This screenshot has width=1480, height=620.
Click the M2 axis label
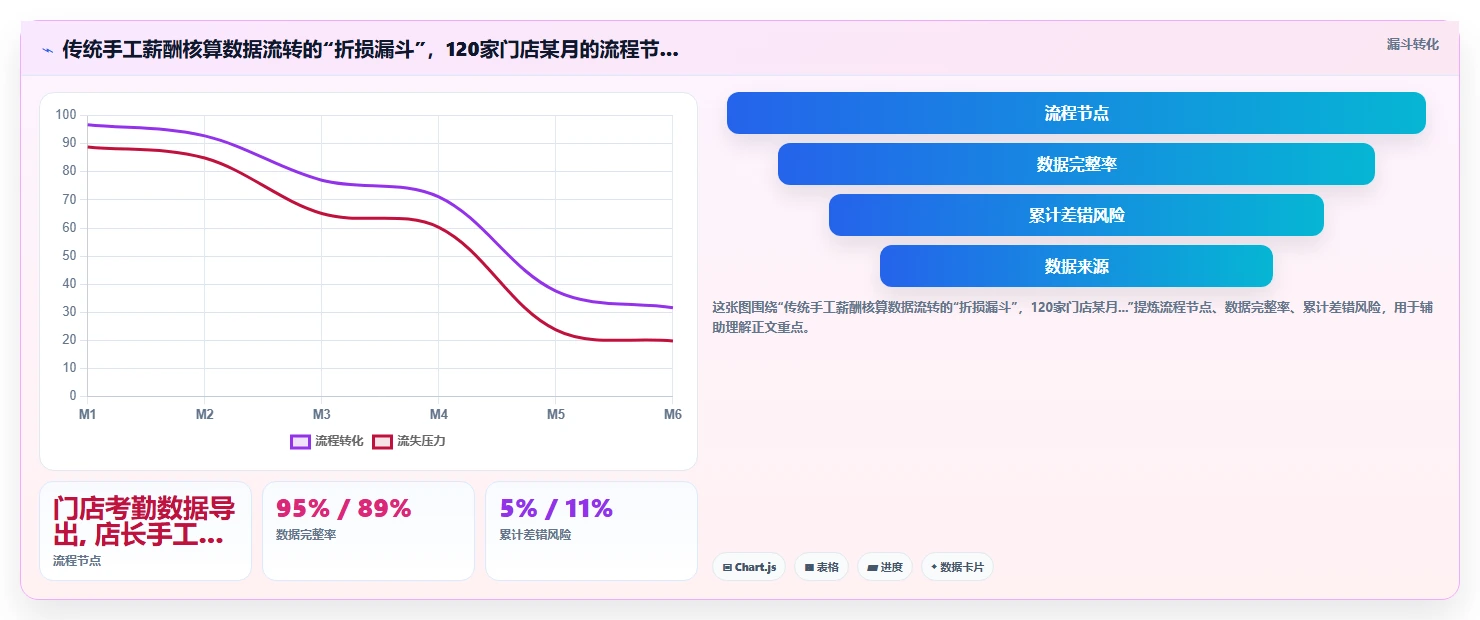click(204, 414)
